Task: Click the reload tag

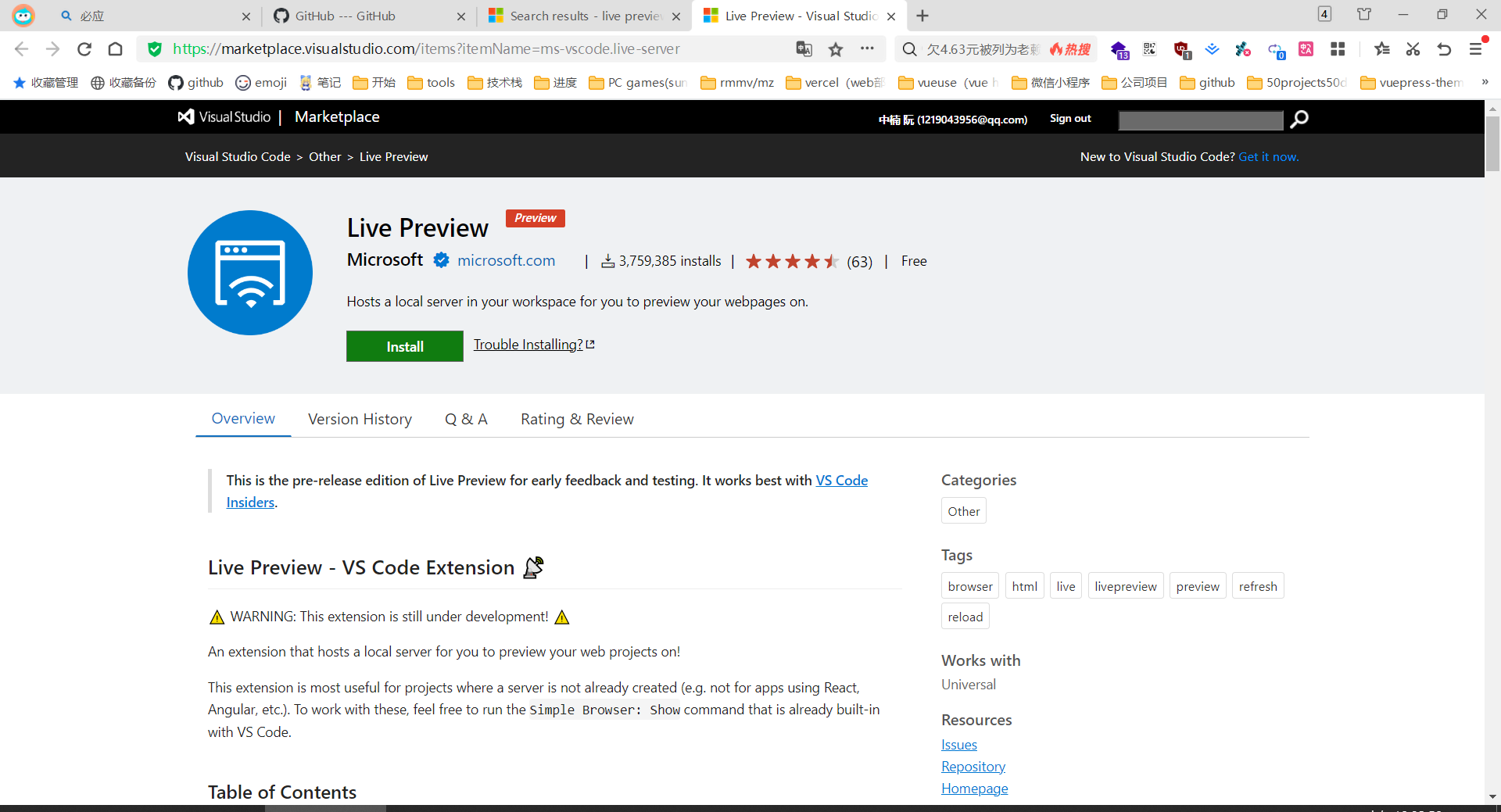Action: 965,617
